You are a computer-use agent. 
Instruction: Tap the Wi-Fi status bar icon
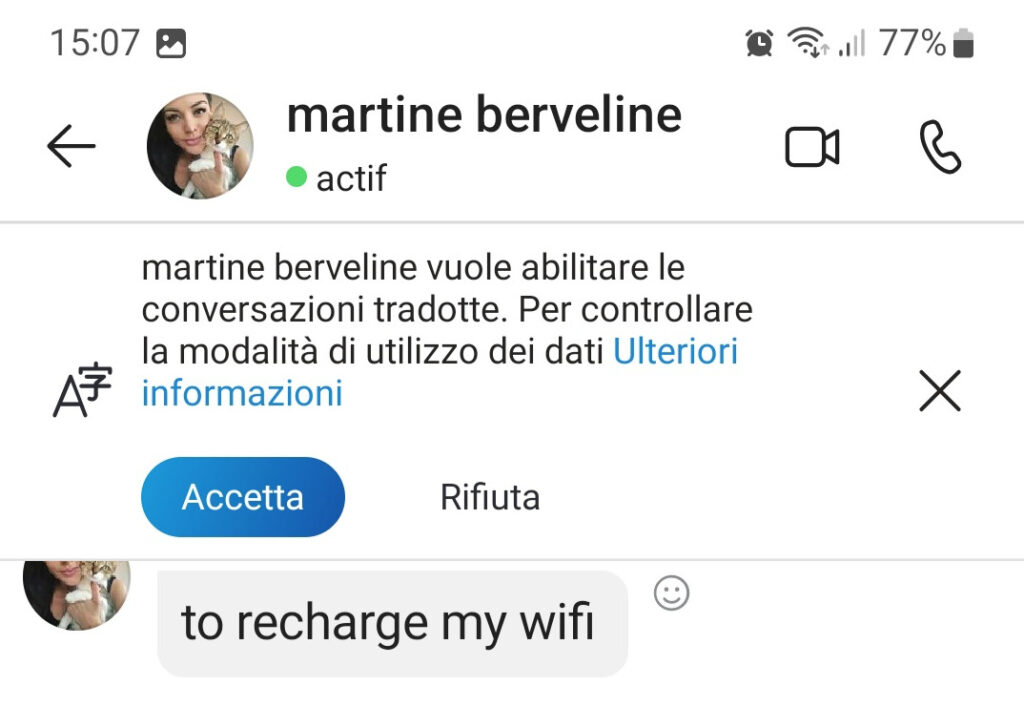[807, 42]
